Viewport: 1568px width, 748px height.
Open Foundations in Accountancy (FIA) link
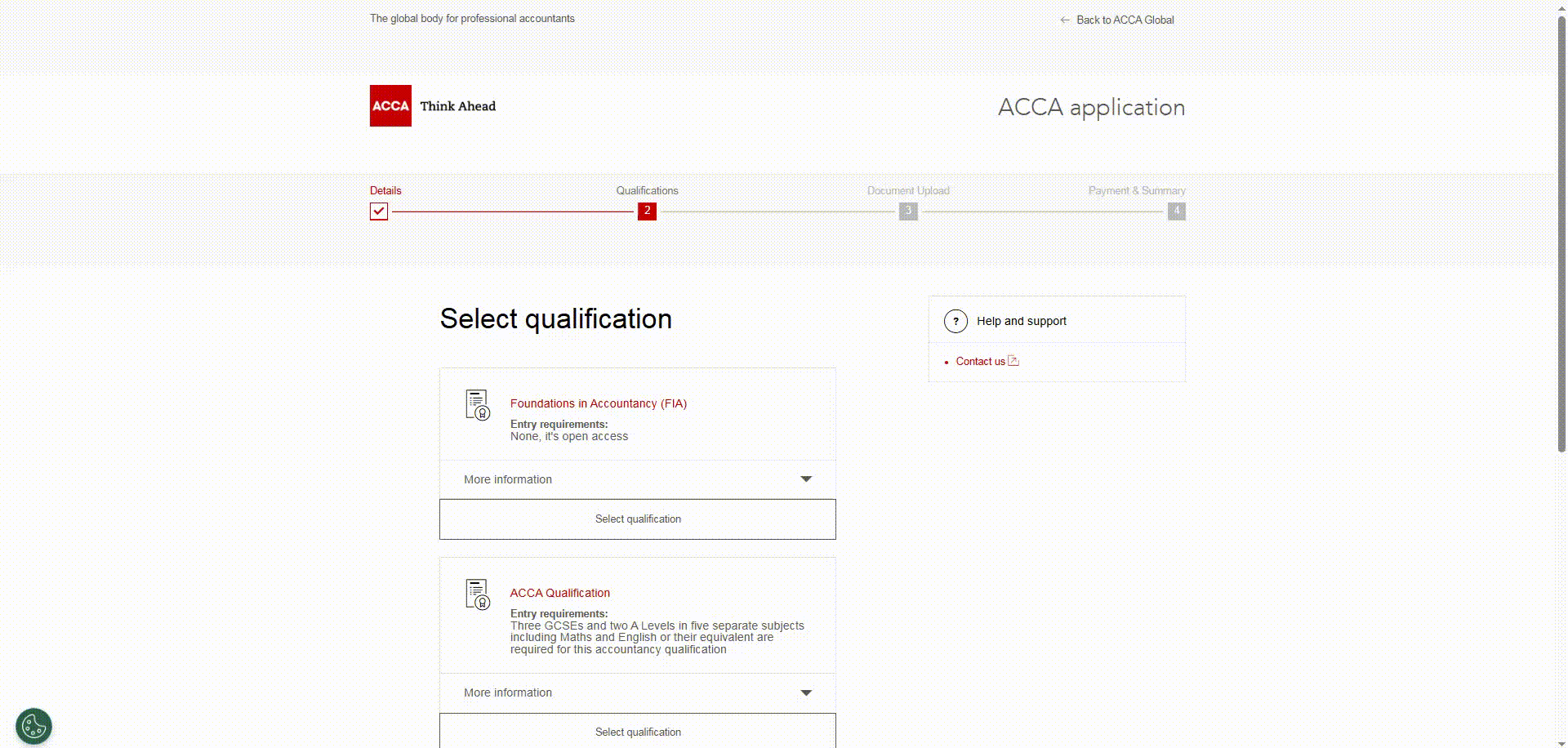[599, 403]
